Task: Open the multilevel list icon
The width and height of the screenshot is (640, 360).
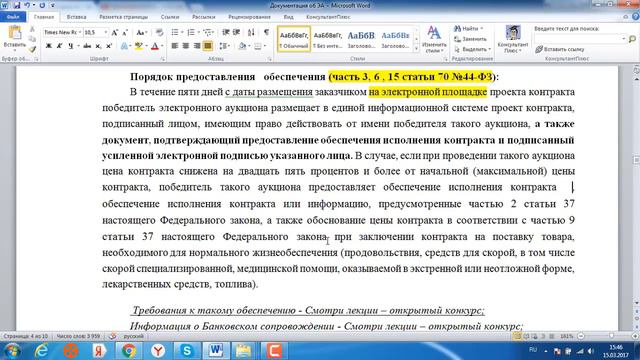Action: (207, 32)
